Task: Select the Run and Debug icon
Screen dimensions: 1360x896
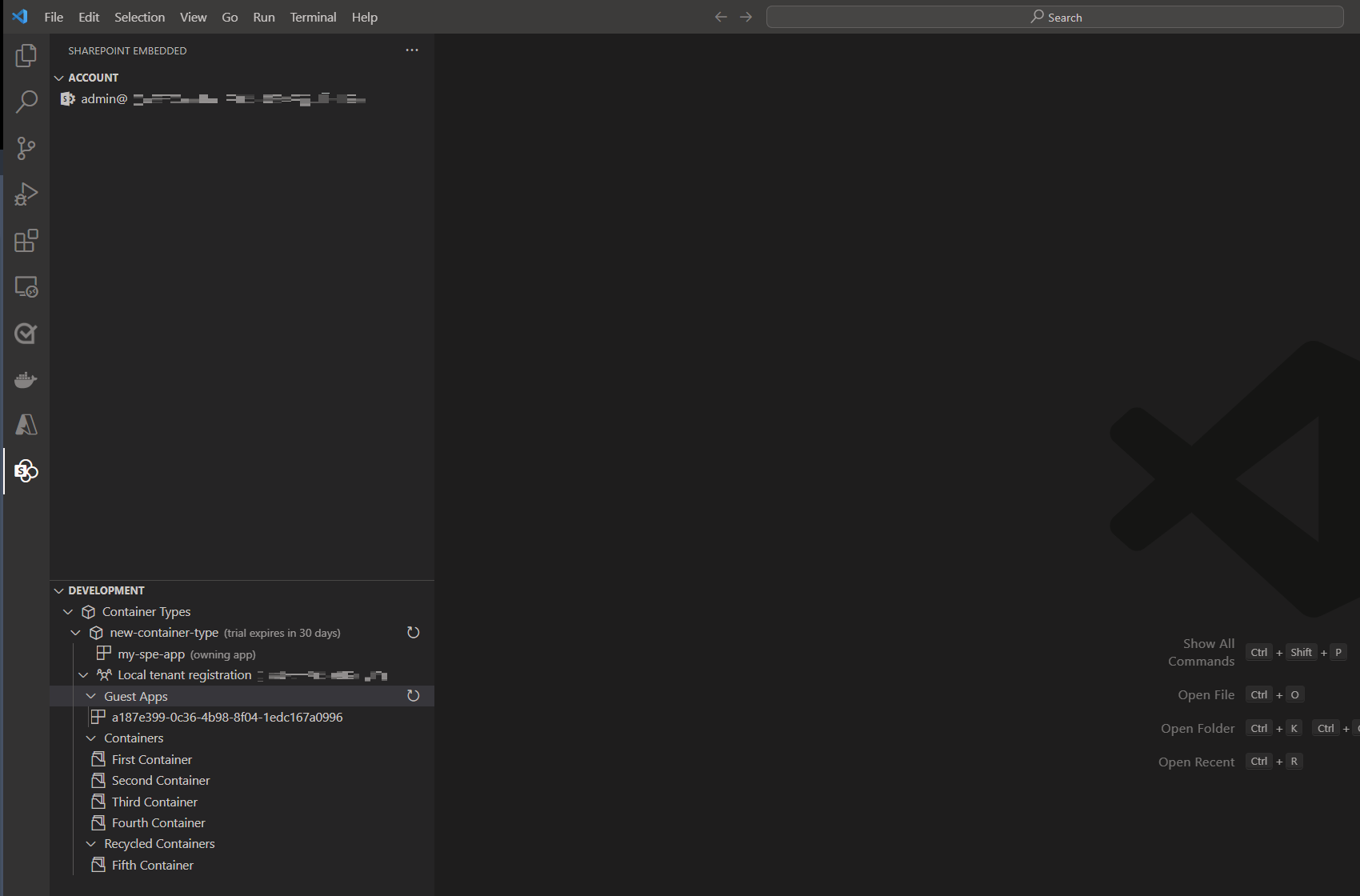Action: [26, 194]
